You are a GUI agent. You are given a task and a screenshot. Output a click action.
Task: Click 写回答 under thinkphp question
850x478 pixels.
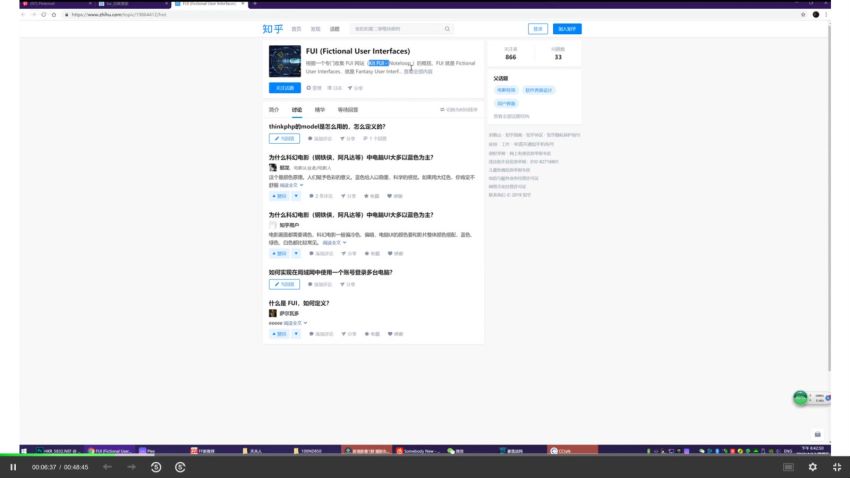(x=284, y=139)
